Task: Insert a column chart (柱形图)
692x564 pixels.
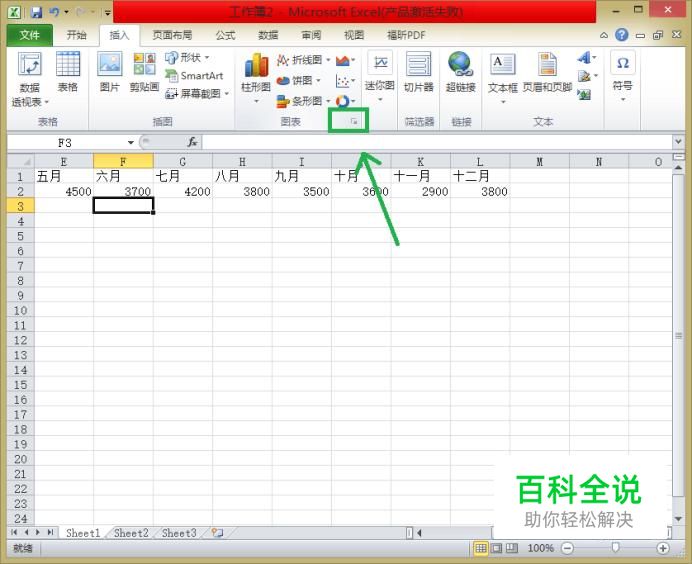Action: pos(256,79)
